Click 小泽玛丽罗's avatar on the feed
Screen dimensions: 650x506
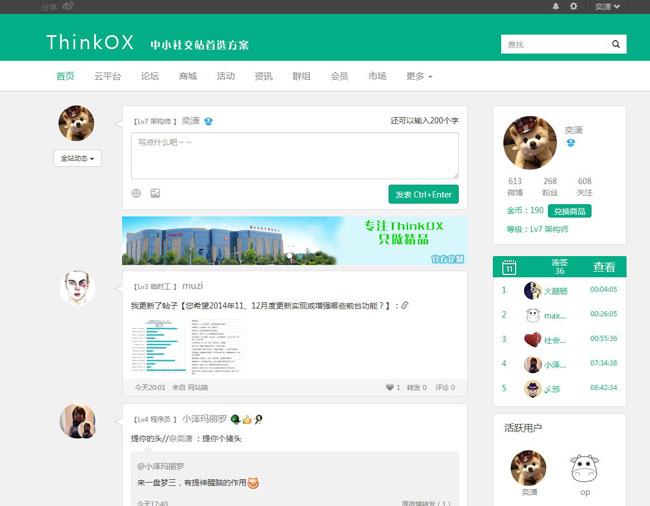(x=78, y=421)
